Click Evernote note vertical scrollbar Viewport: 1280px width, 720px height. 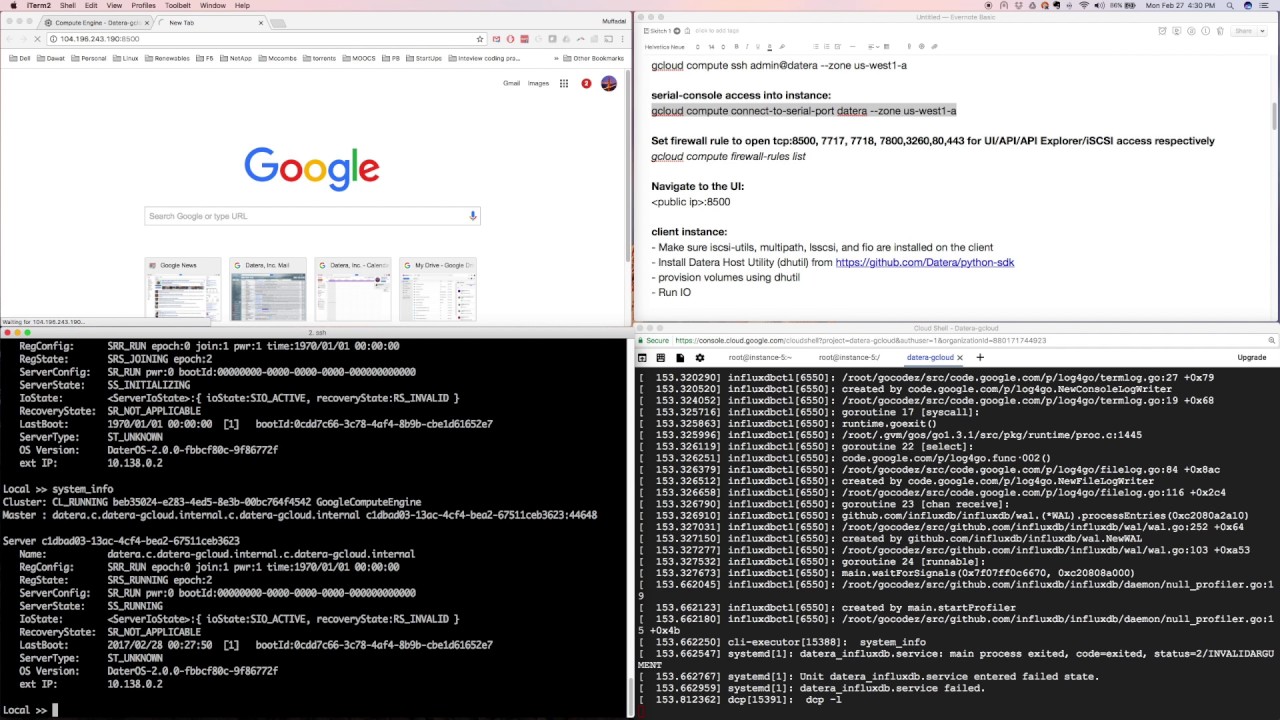click(1274, 115)
